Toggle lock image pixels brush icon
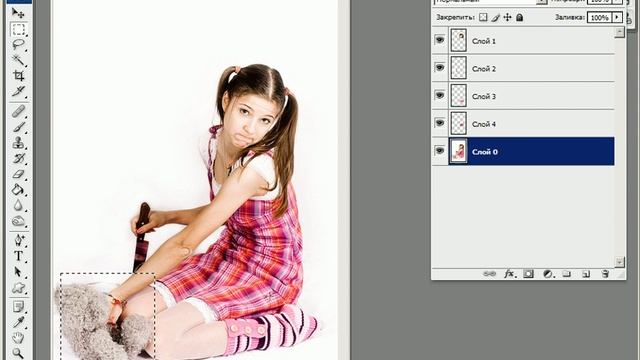The image size is (640, 360). 496,17
